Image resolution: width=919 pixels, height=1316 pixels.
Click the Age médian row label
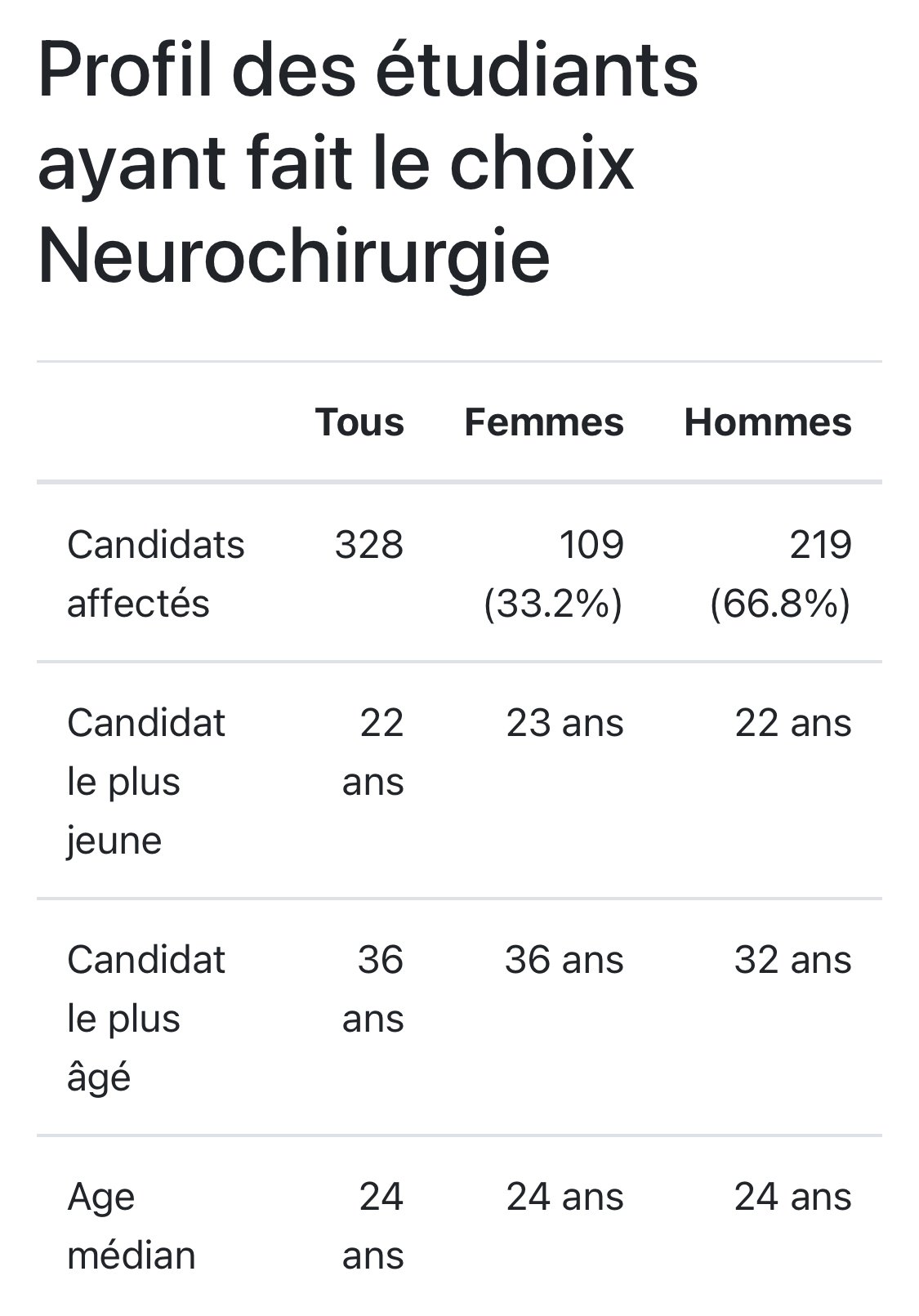click(132, 1226)
